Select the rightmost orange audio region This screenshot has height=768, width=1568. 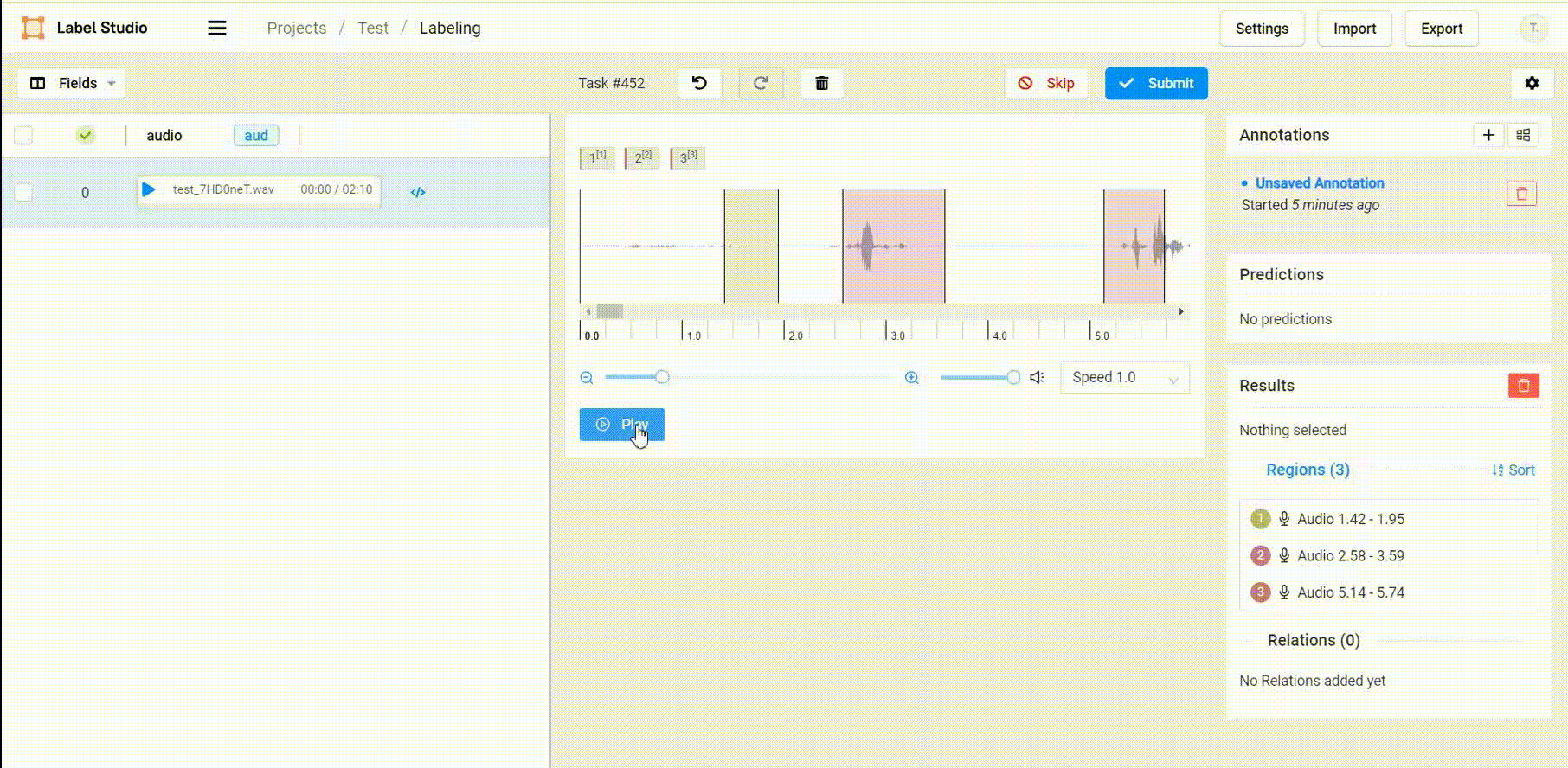pyautogui.click(x=1134, y=246)
